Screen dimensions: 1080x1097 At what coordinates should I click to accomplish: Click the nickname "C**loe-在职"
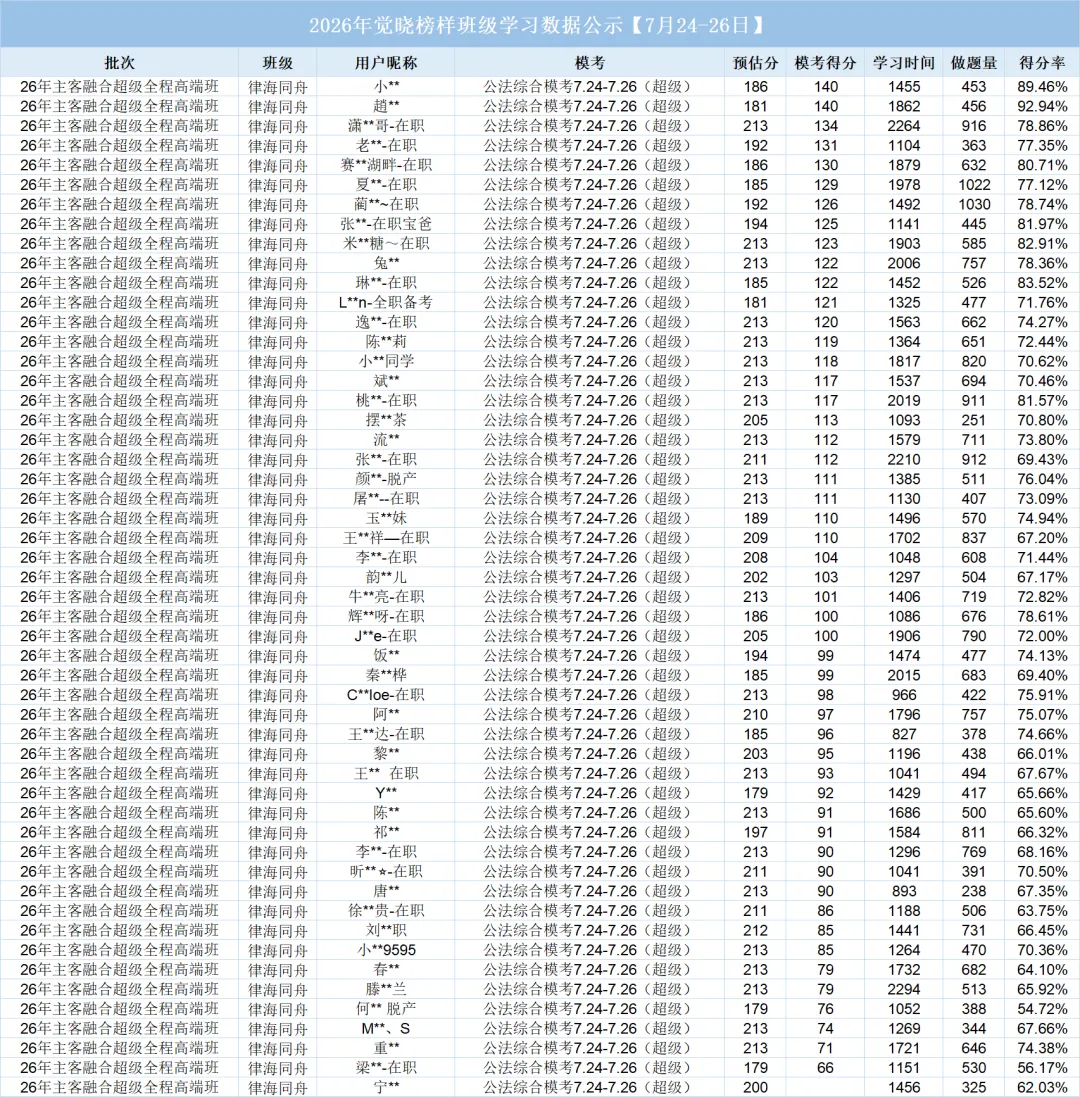[x=386, y=695]
